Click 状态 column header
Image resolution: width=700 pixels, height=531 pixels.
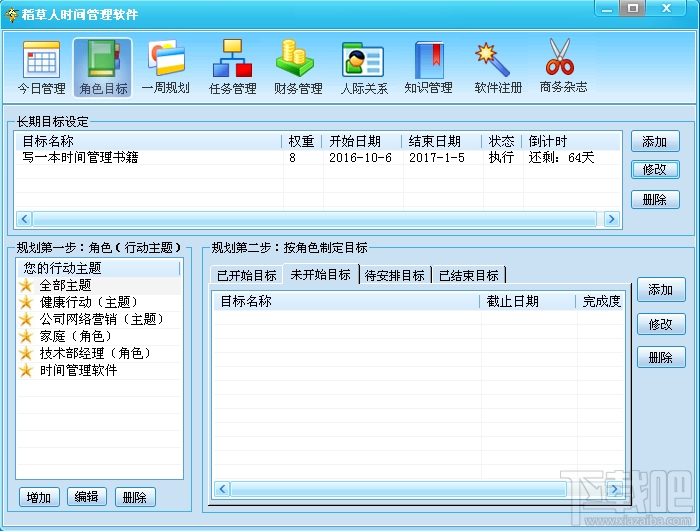pos(501,142)
